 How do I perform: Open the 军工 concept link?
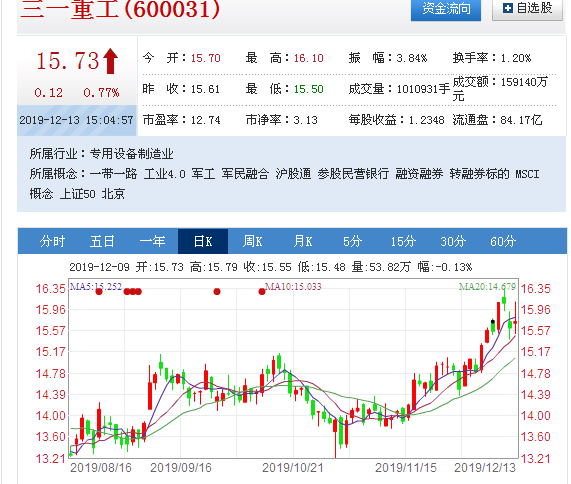click(x=203, y=174)
